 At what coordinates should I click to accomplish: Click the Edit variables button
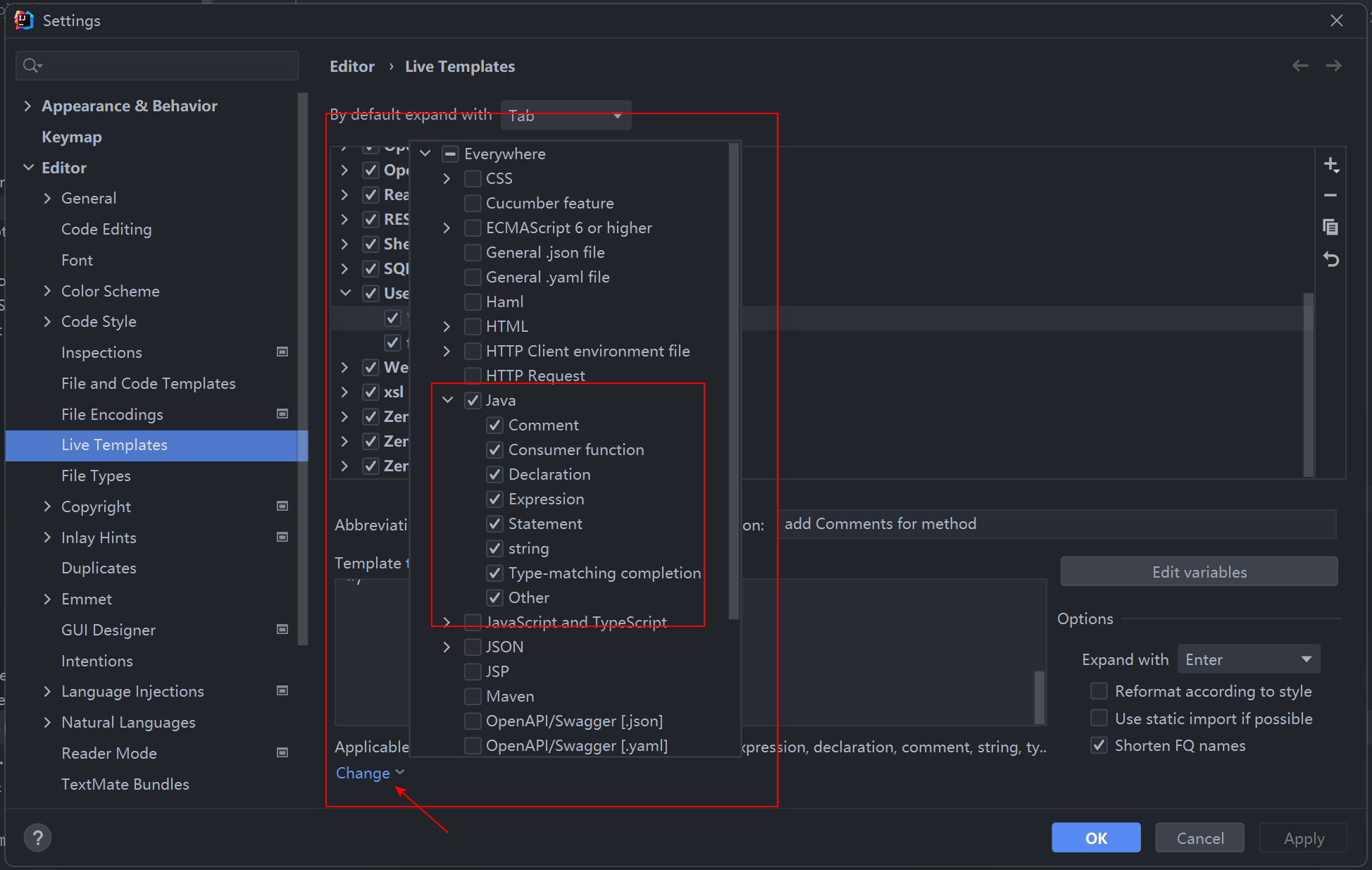point(1199,572)
